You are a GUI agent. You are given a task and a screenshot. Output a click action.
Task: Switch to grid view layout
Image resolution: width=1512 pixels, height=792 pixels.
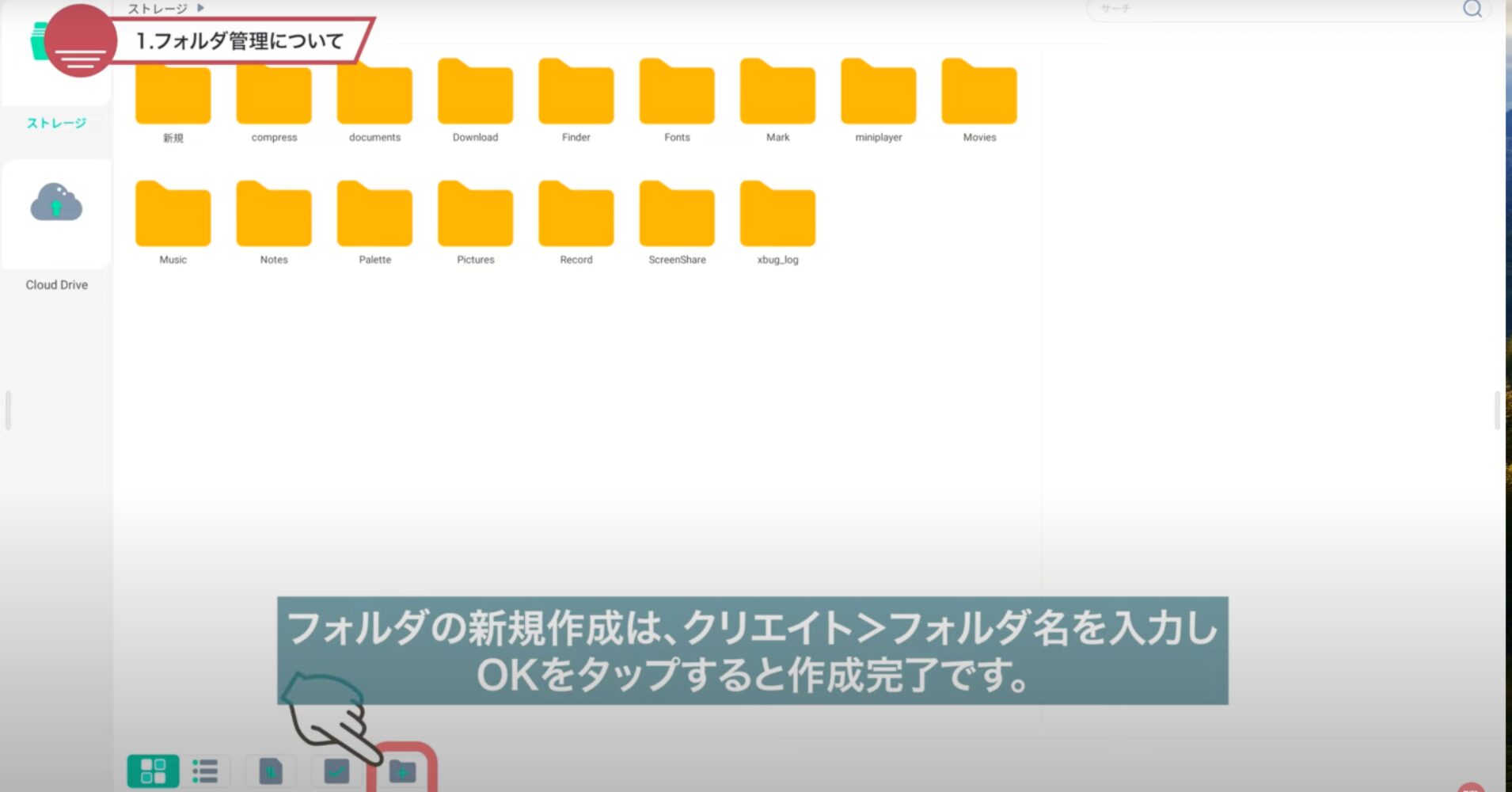click(x=153, y=771)
